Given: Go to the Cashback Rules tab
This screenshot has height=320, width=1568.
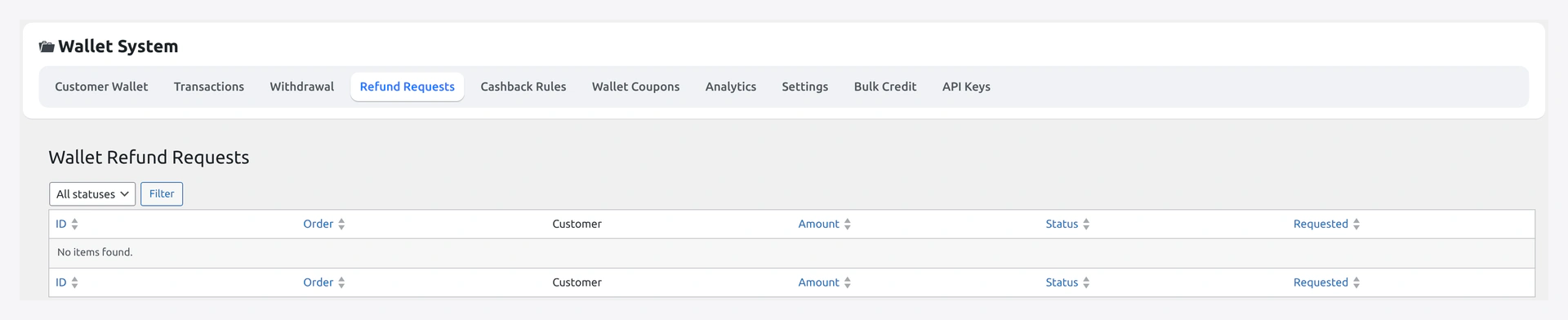Looking at the screenshot, I should tap(523, 87).
